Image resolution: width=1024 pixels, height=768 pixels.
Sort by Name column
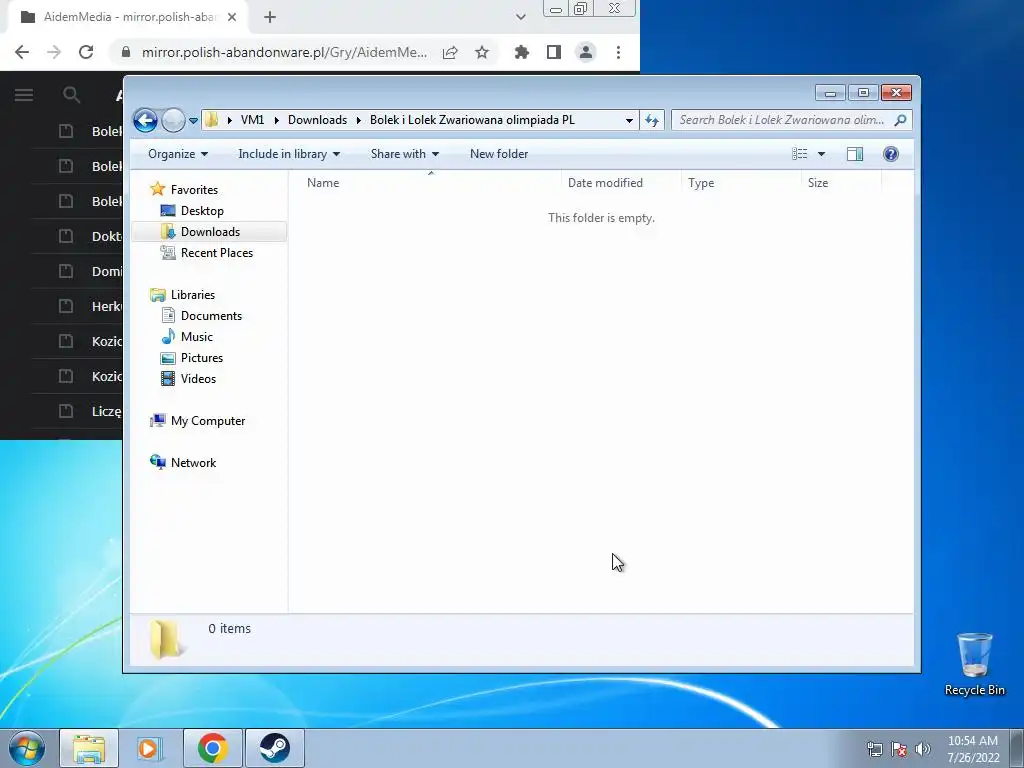[323, 183]
